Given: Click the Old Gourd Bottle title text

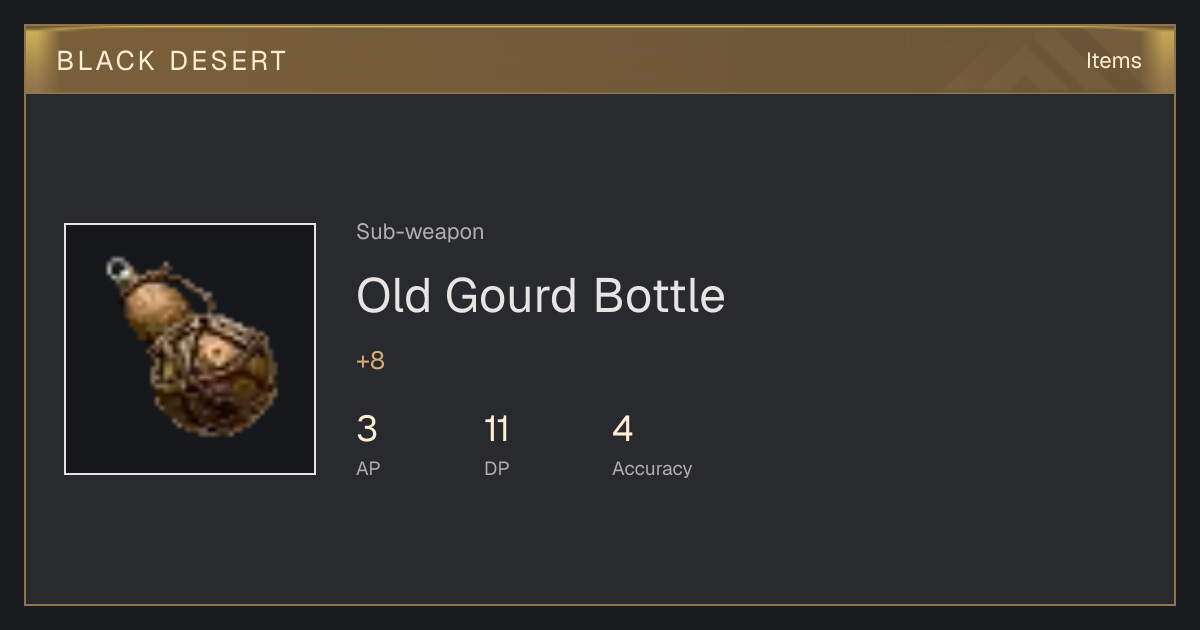Looking at the screenshot, I should coord(541,296).
